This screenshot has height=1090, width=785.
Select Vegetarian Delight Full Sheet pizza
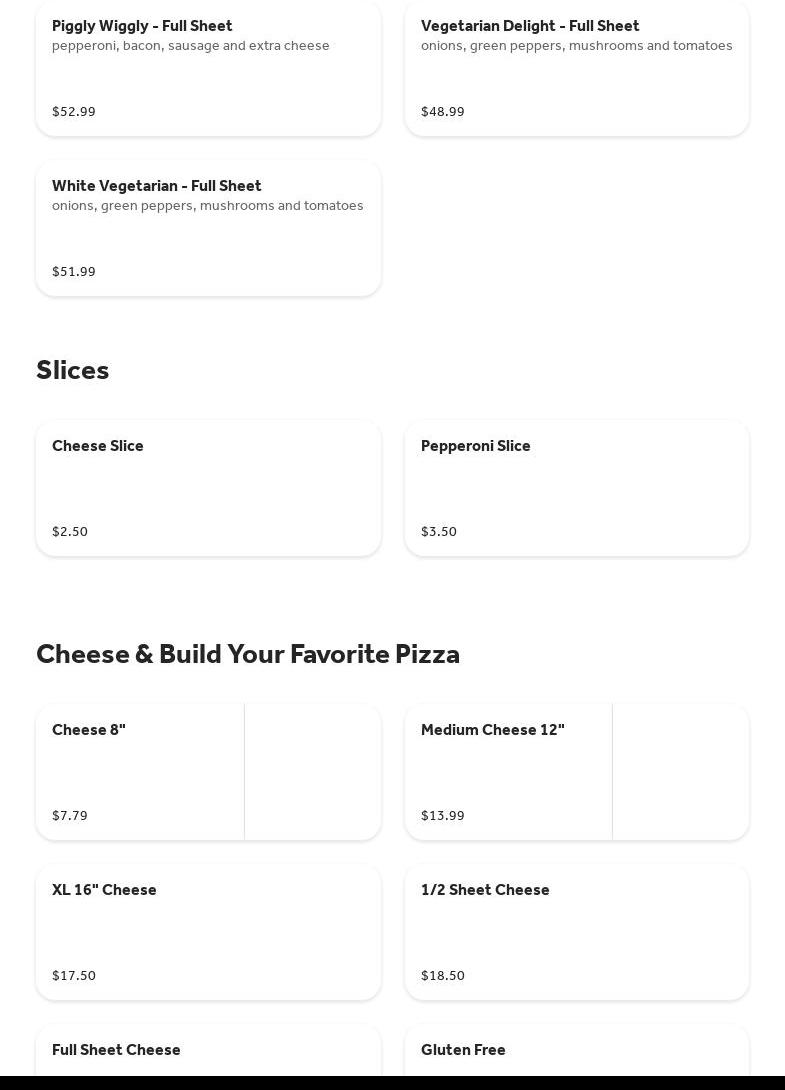pyautogui.click(x=529, y=26)
